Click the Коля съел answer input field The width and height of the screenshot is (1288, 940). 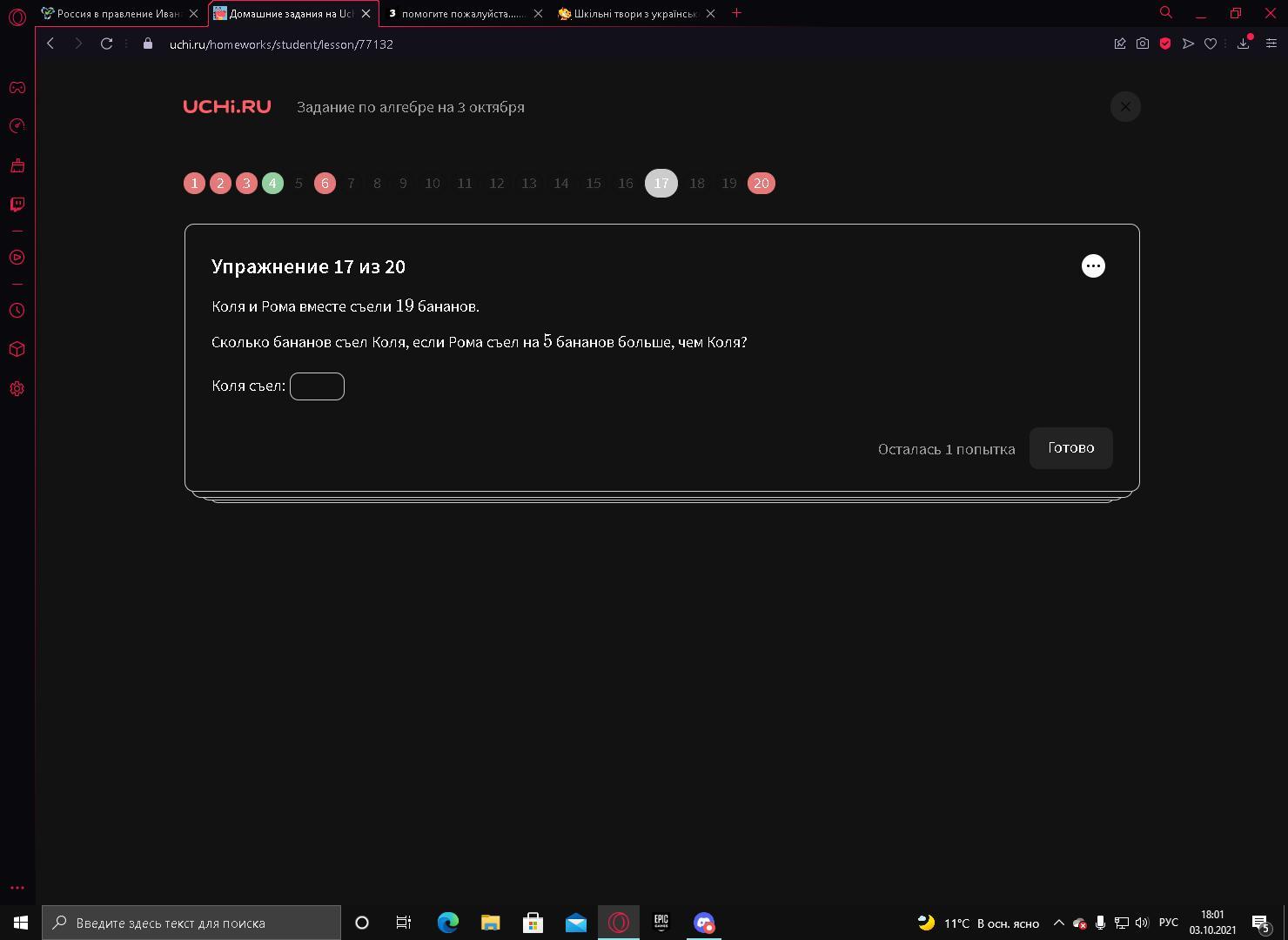point(317,386)
